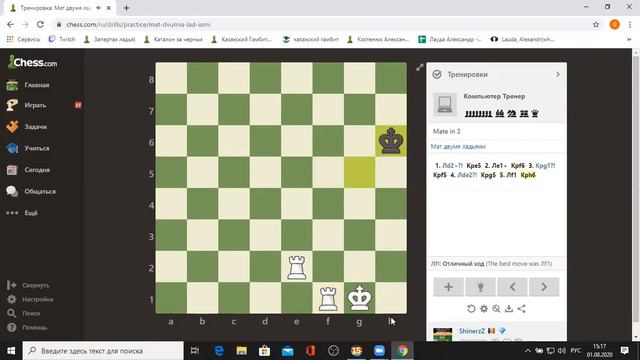Viewport: 640px width, 360px height.
Task: Open Windows Start menu
Action: [11, 351]
